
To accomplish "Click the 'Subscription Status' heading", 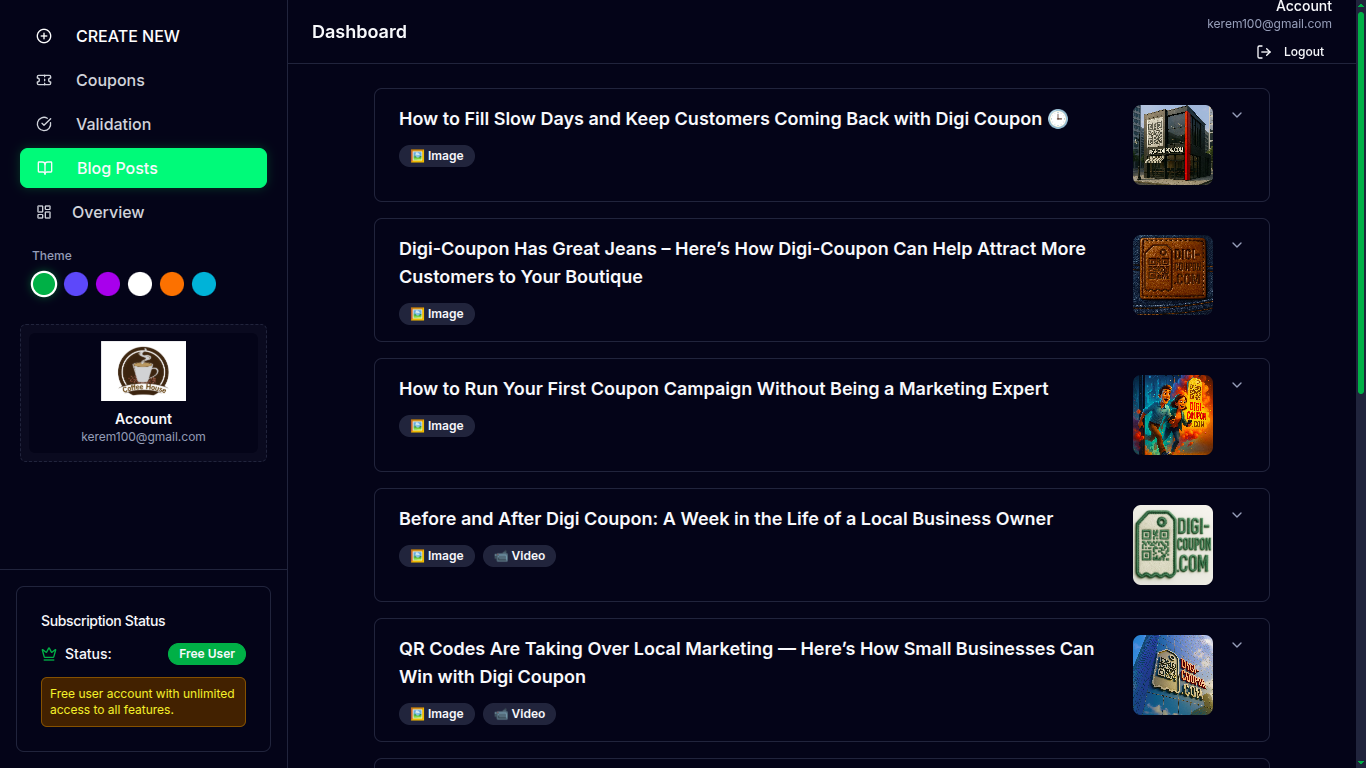I will pyautogui.click(x=103, y=621).
